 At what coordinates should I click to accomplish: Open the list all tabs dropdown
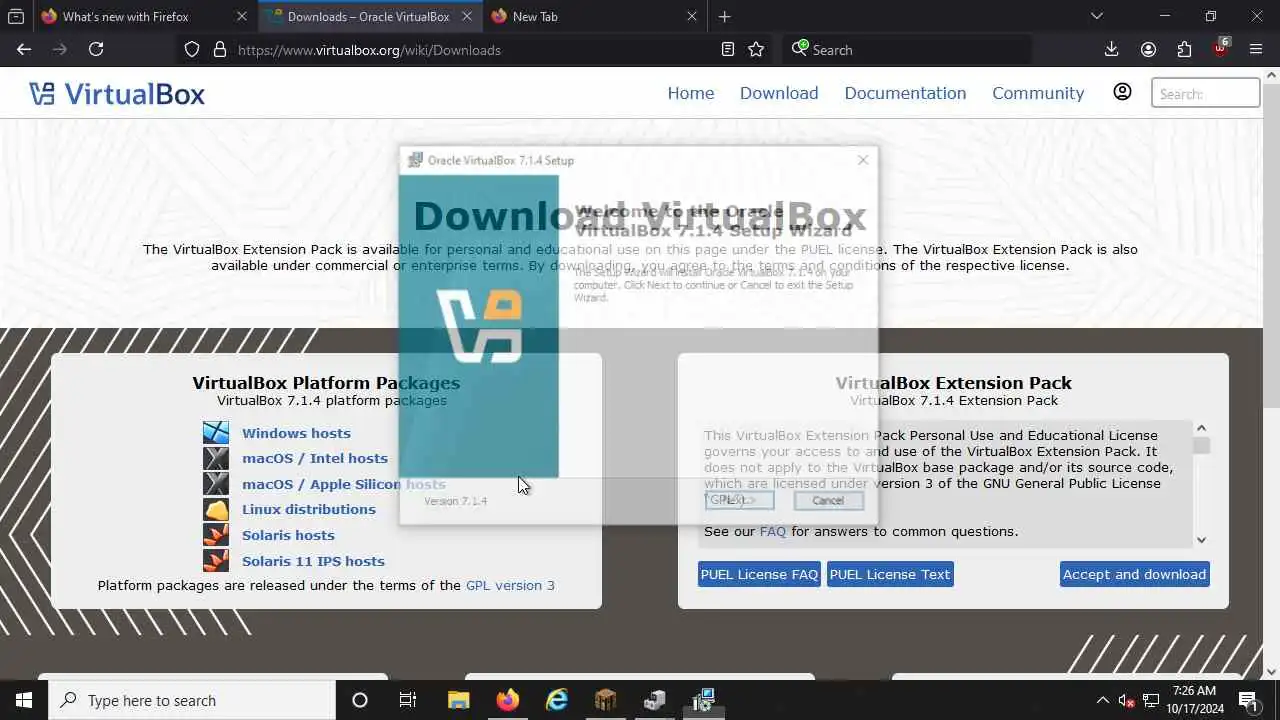pyautogui.click(x=1097, y=16)
